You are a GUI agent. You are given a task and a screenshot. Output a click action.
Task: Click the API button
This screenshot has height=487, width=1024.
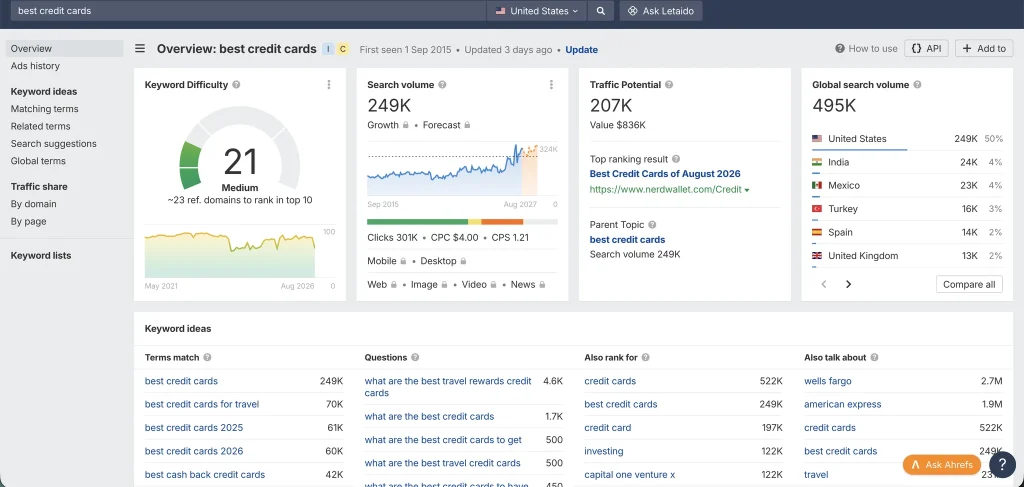(x=926, y=48)
